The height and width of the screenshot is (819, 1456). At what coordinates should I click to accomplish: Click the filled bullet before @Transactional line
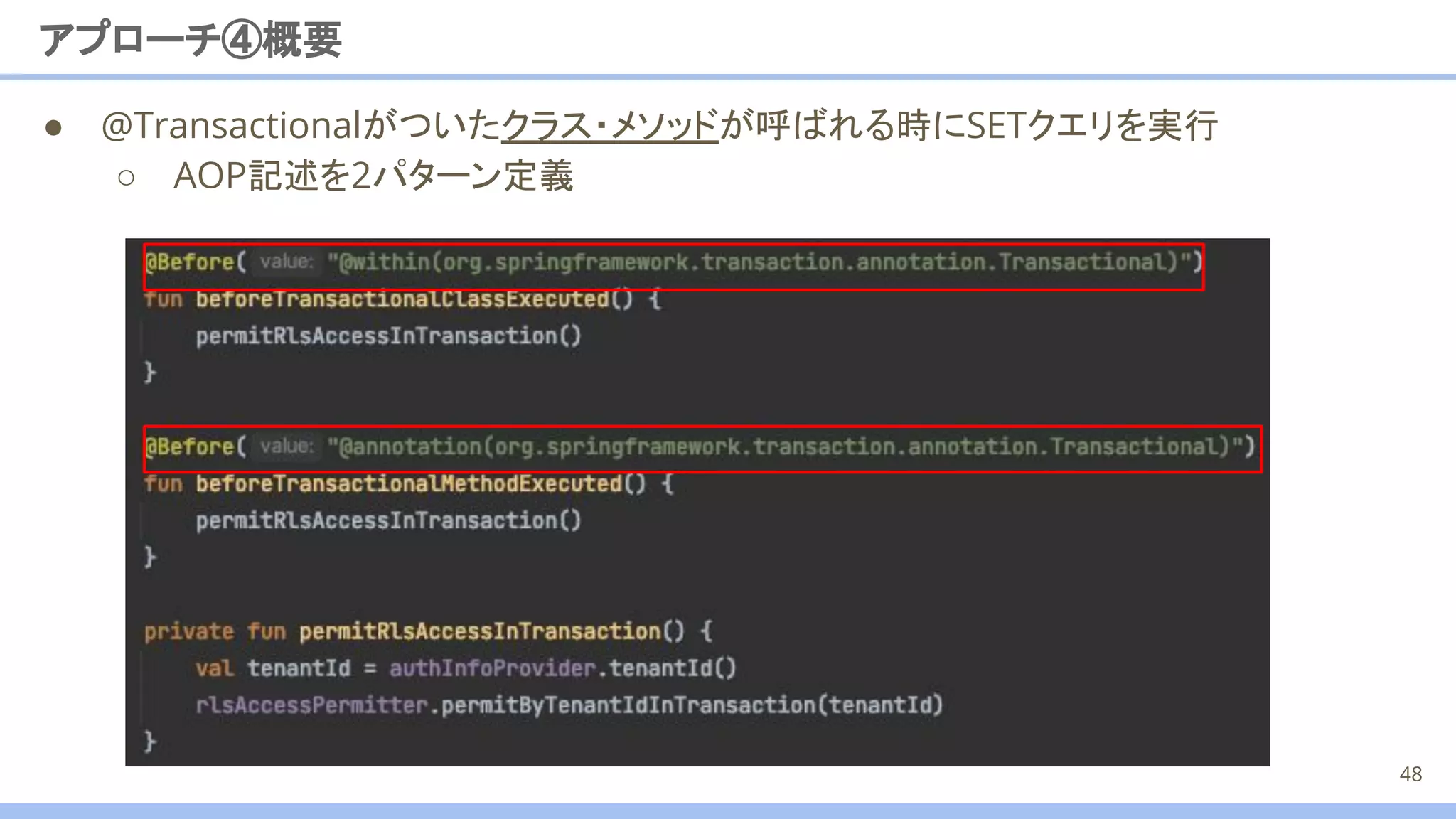point(53,128)
